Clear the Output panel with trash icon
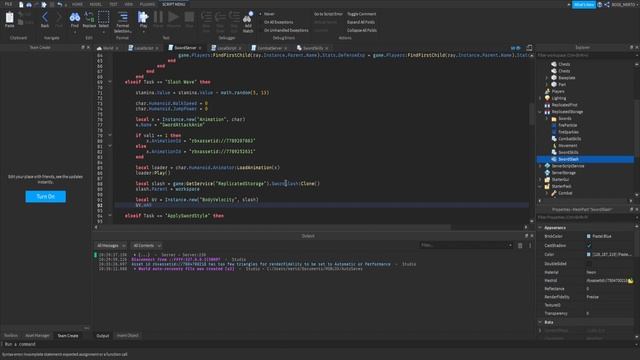Viewport: 640px width, 360px height. (x=520, y=245)
